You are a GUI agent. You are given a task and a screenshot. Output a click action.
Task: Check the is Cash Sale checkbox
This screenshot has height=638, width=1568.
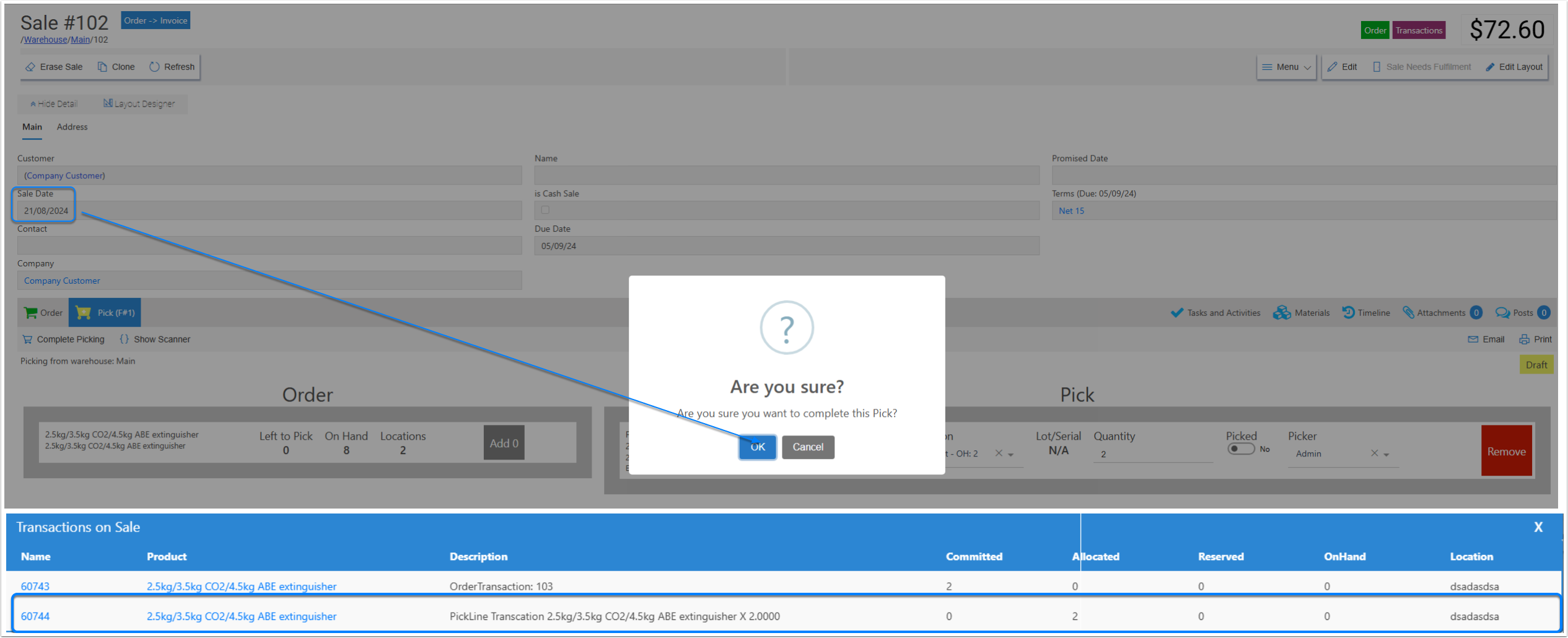tap(545, 210)
